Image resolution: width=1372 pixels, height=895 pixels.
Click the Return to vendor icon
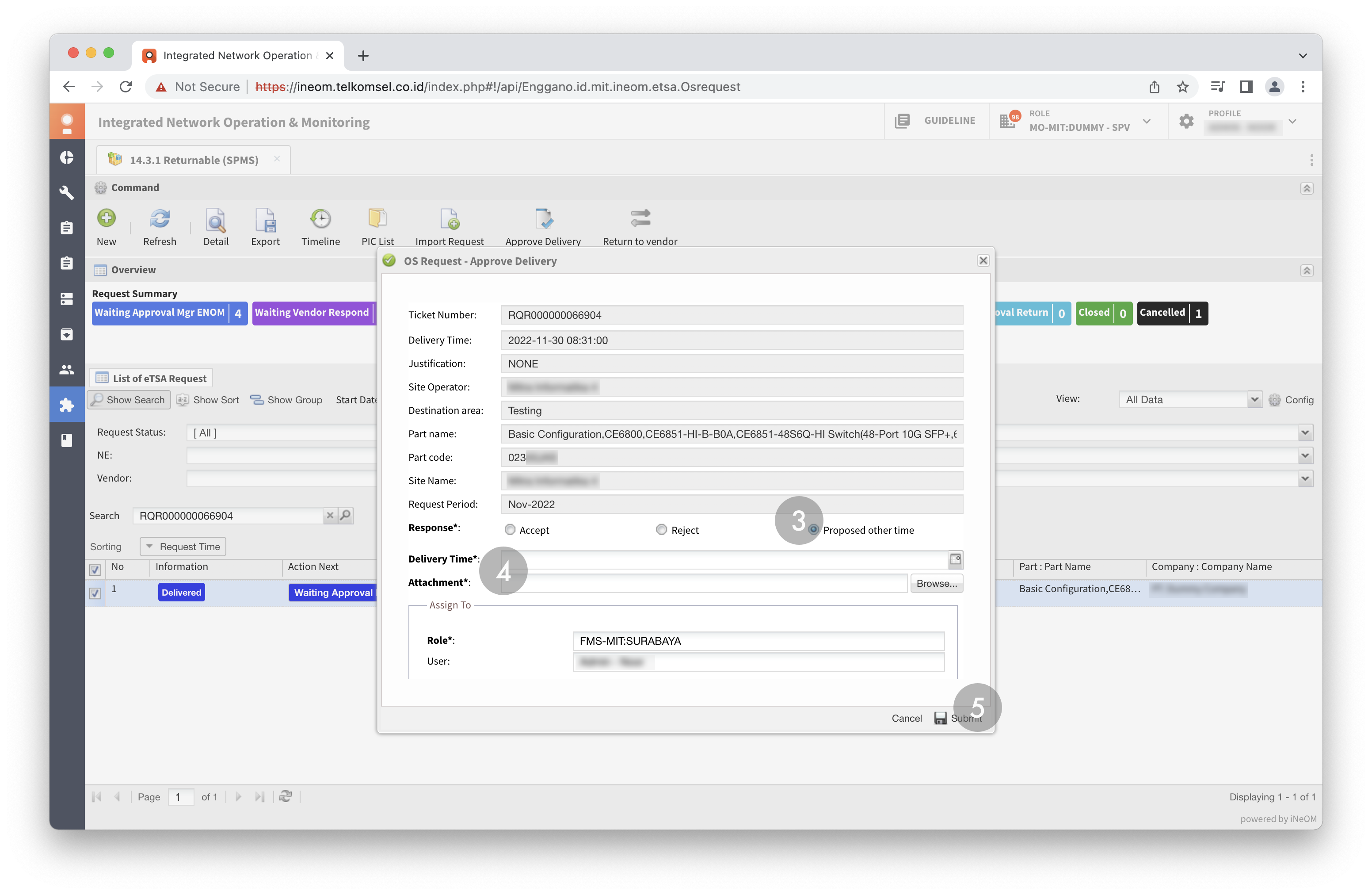click(640, 218)
